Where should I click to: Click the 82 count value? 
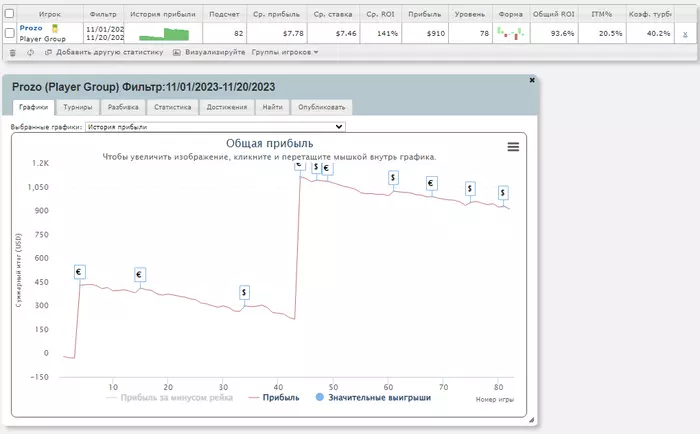239,33
